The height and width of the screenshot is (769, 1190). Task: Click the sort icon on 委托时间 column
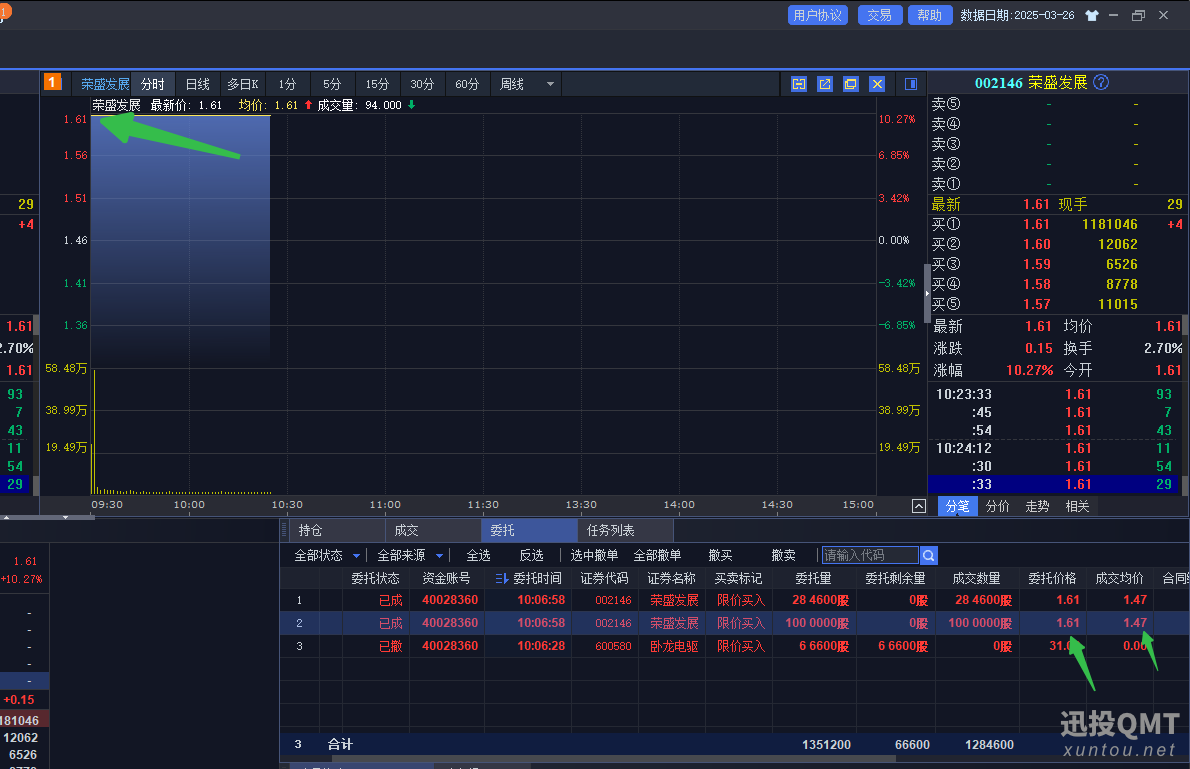click(x=501, y=578)
